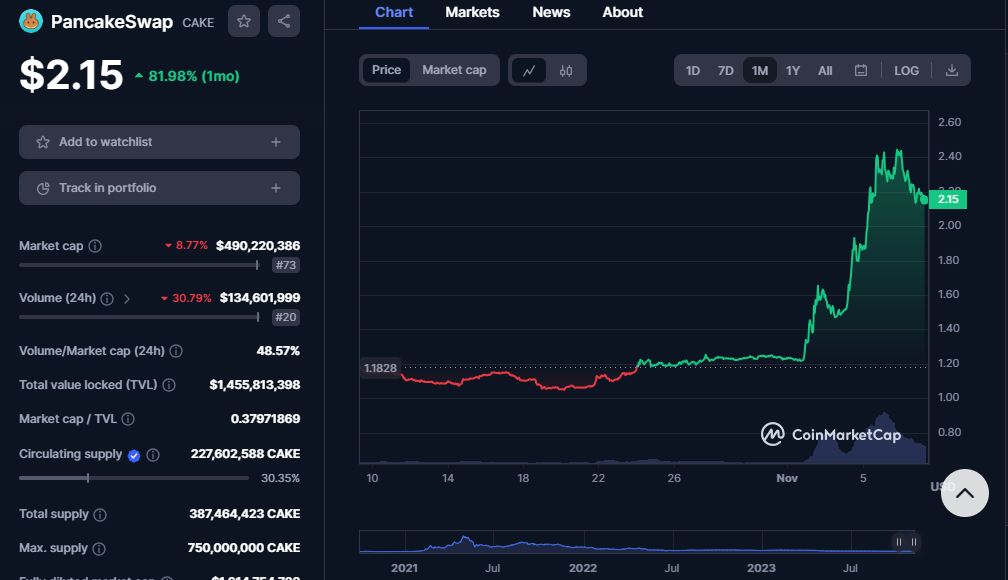The height and width of the screenshot is (580, 1008).
Task: Click the share icon beside CAKE
Action: pyautogui.click(x=284, y=21)
